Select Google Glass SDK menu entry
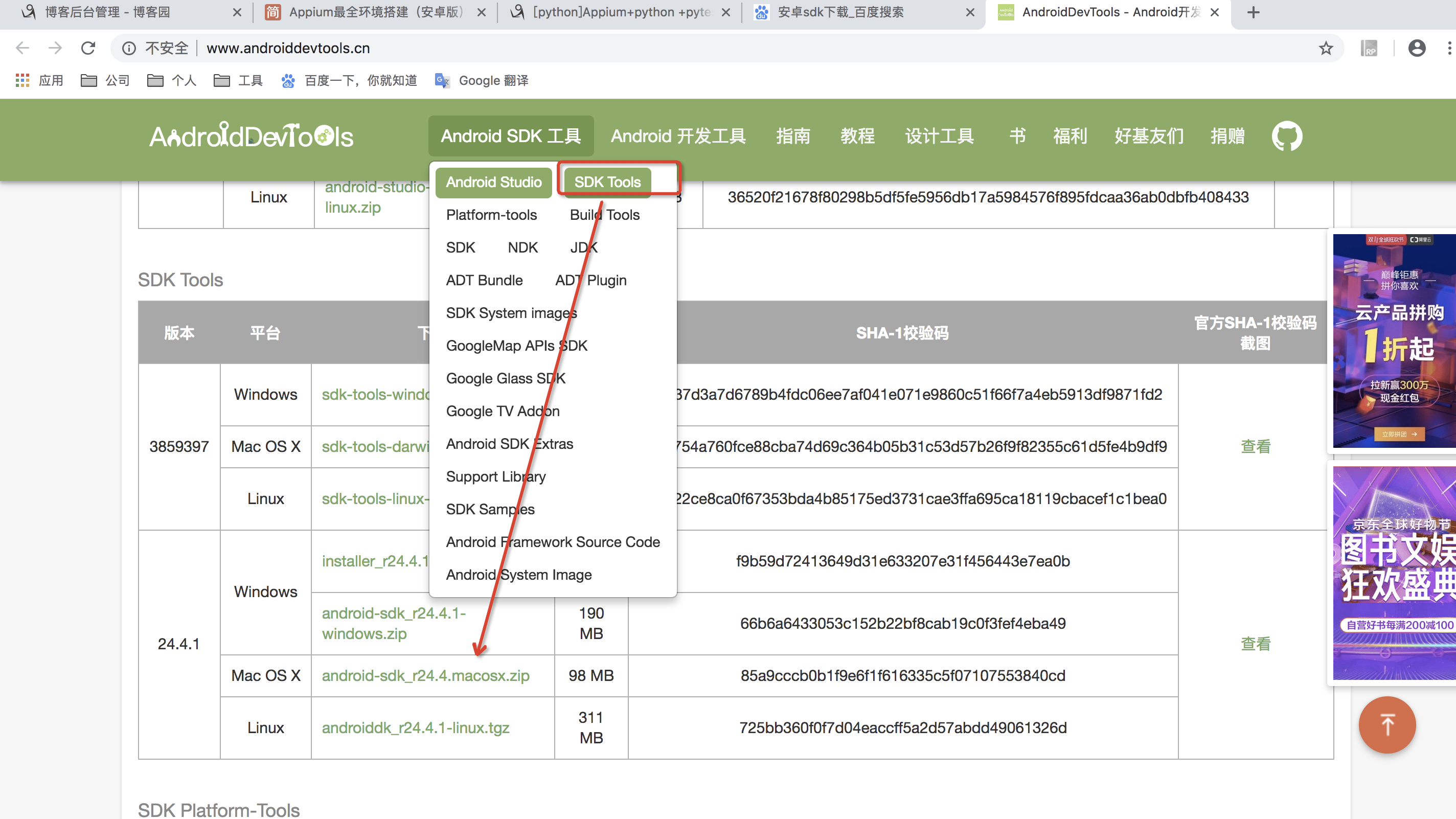Image resolution: width=1456 pixels, height=819 pixels. click(x=505, y=379)
